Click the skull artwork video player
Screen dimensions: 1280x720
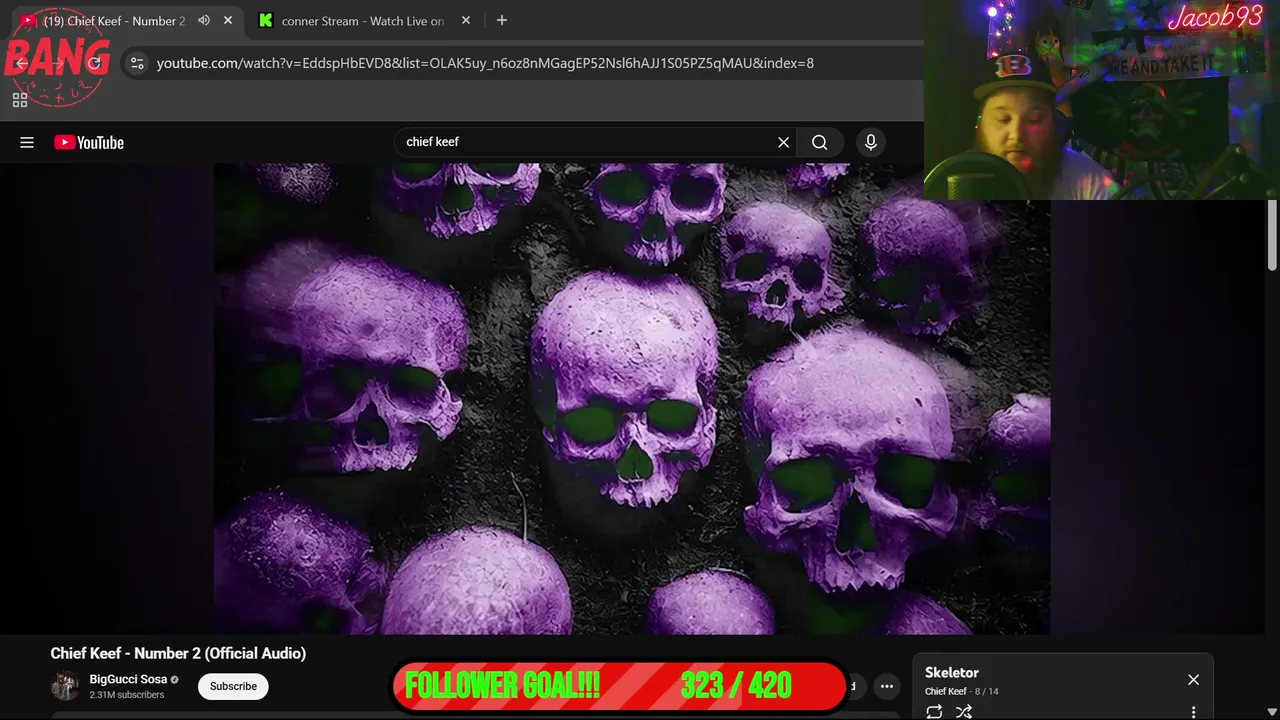[632, 398]
